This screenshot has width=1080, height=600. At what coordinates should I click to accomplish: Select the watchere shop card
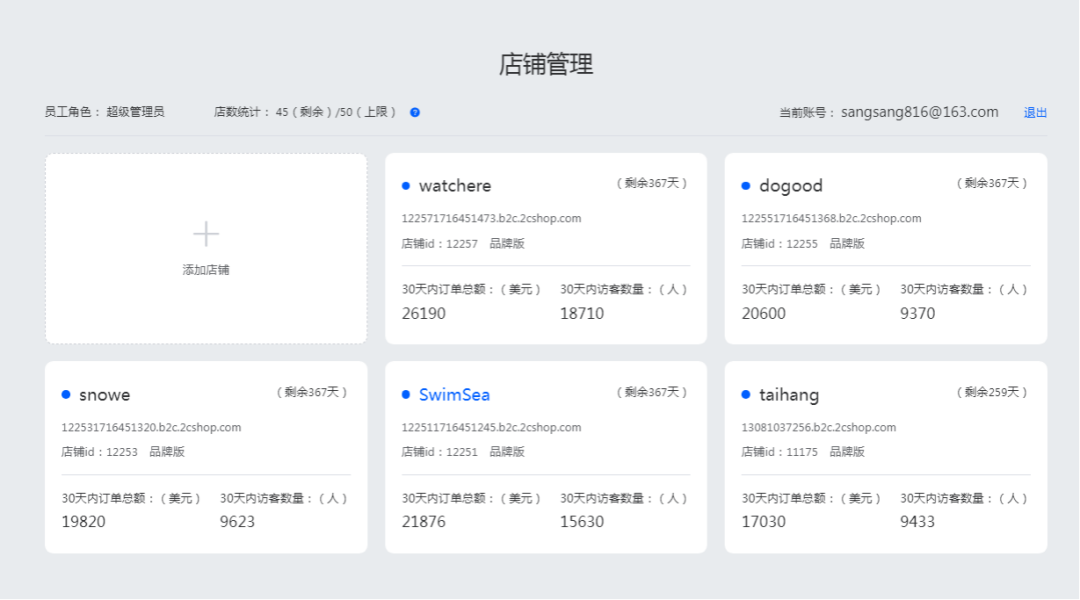(x=545, y=248)
